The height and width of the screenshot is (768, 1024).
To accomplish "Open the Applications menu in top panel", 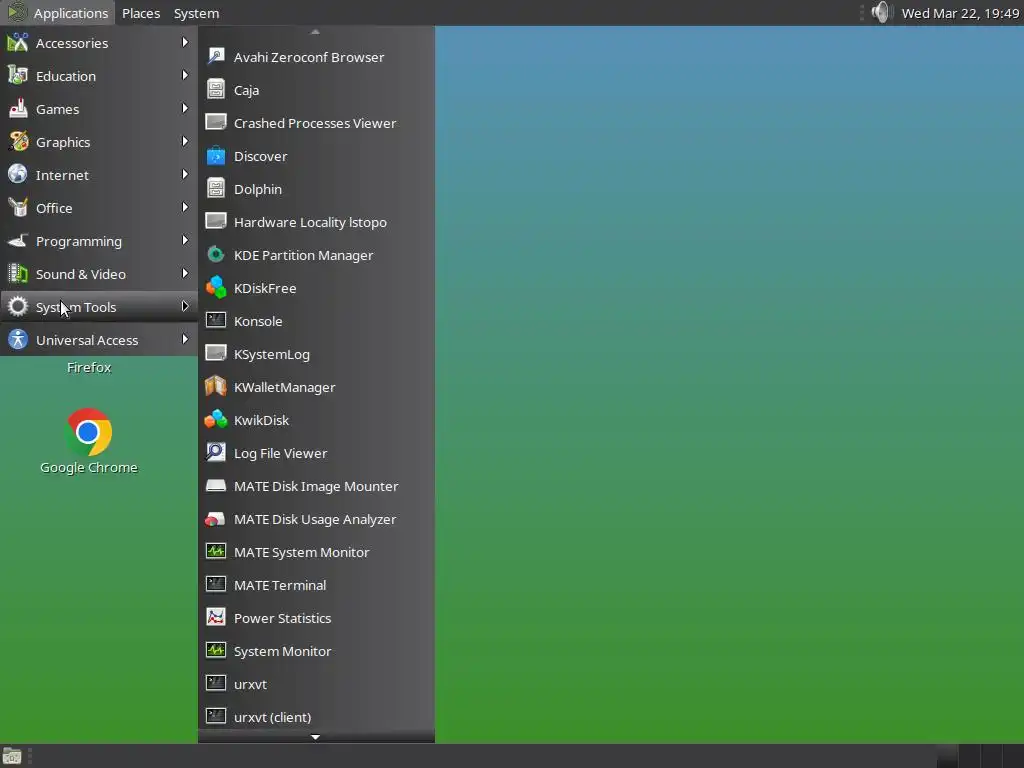I will pos(57,13).
